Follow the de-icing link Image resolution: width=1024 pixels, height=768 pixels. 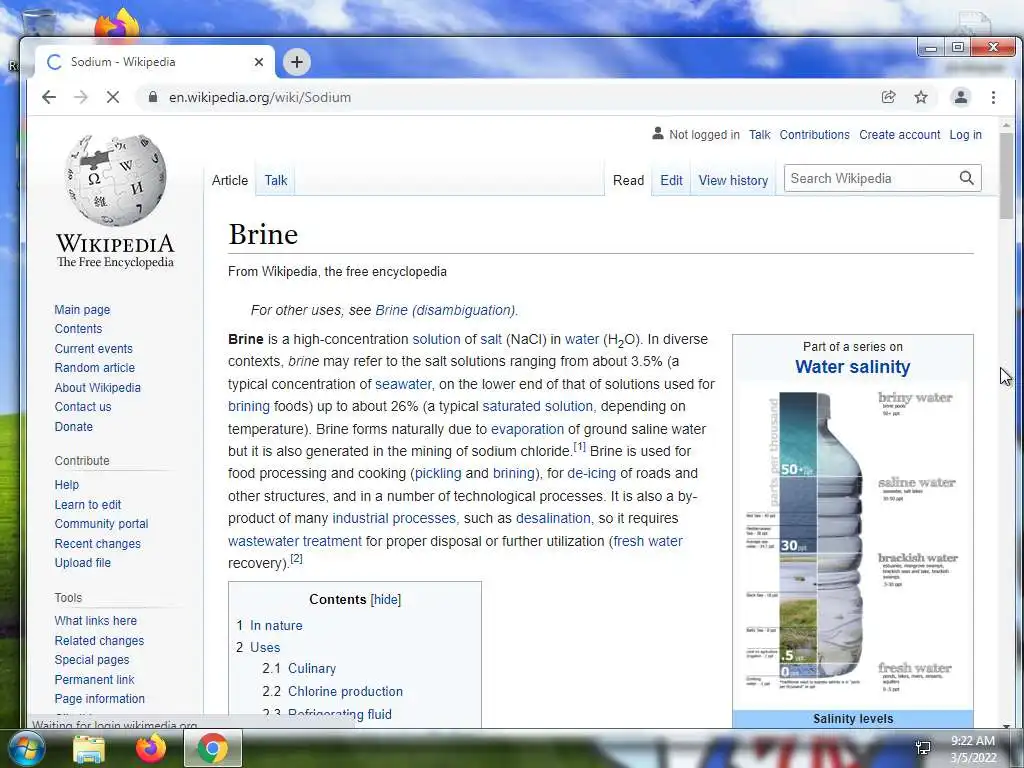pos(591,473)
